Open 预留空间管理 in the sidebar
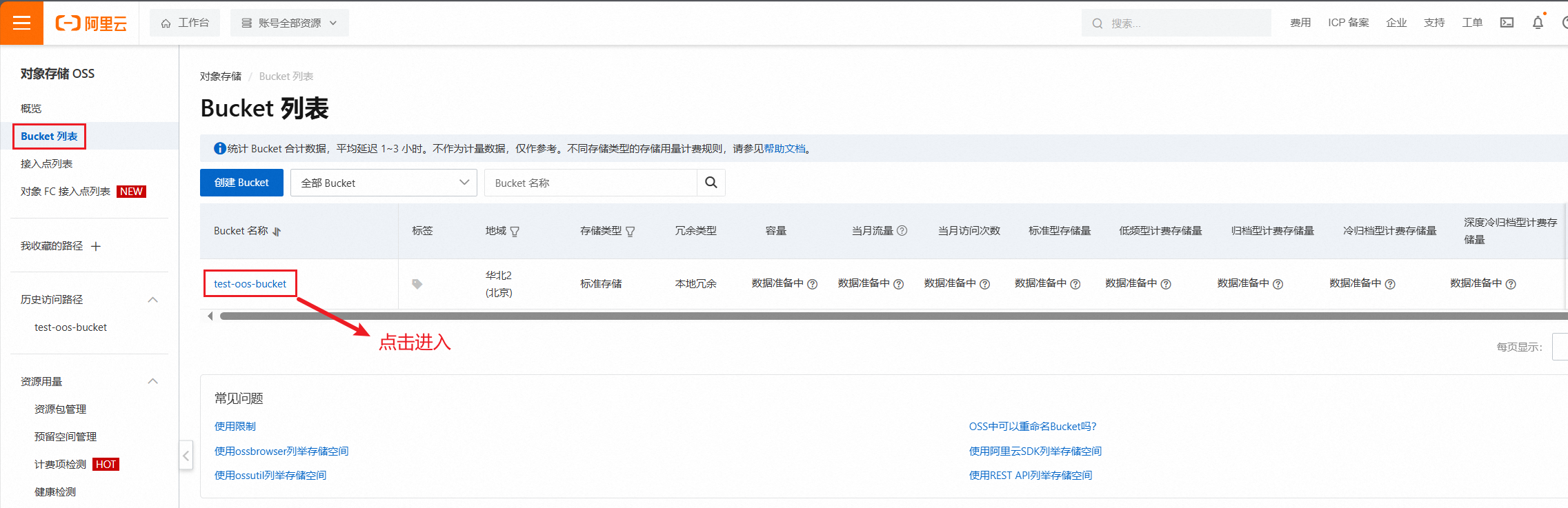 click(x=66, y=436)
